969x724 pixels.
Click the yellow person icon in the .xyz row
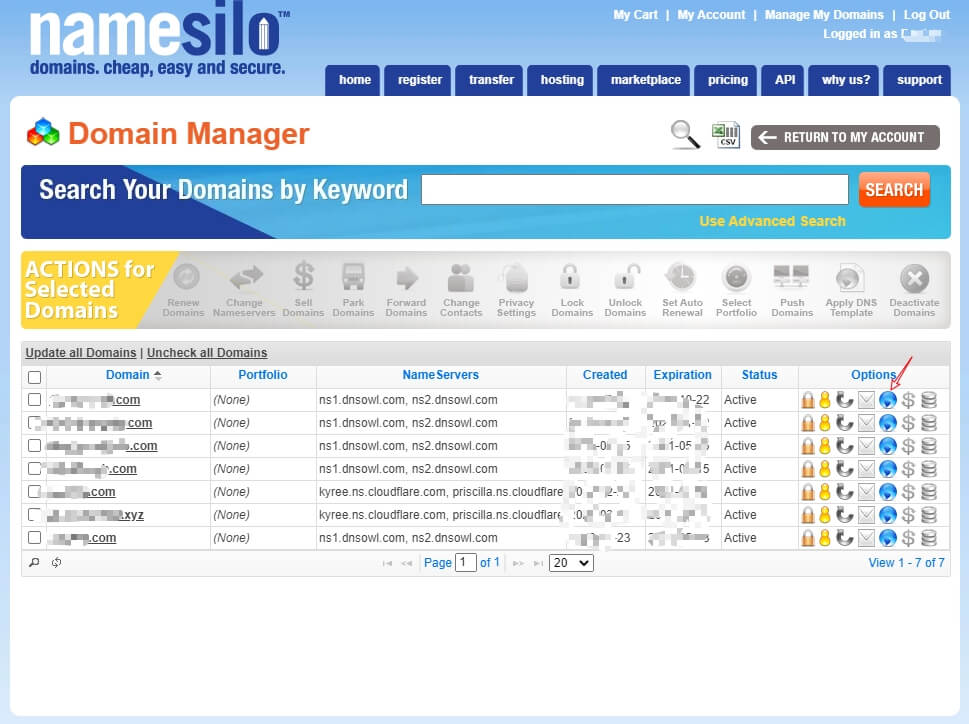825,515
